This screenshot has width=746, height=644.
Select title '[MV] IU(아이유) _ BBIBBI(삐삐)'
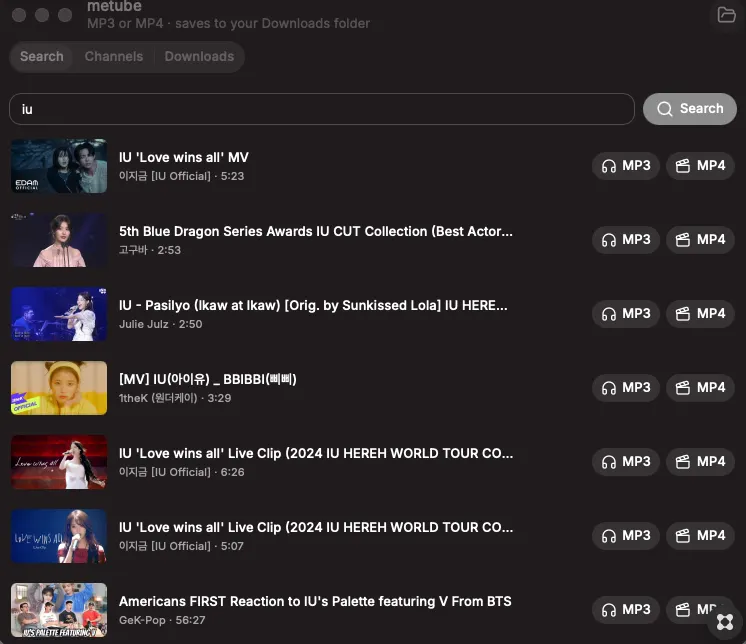pos(207,379)
